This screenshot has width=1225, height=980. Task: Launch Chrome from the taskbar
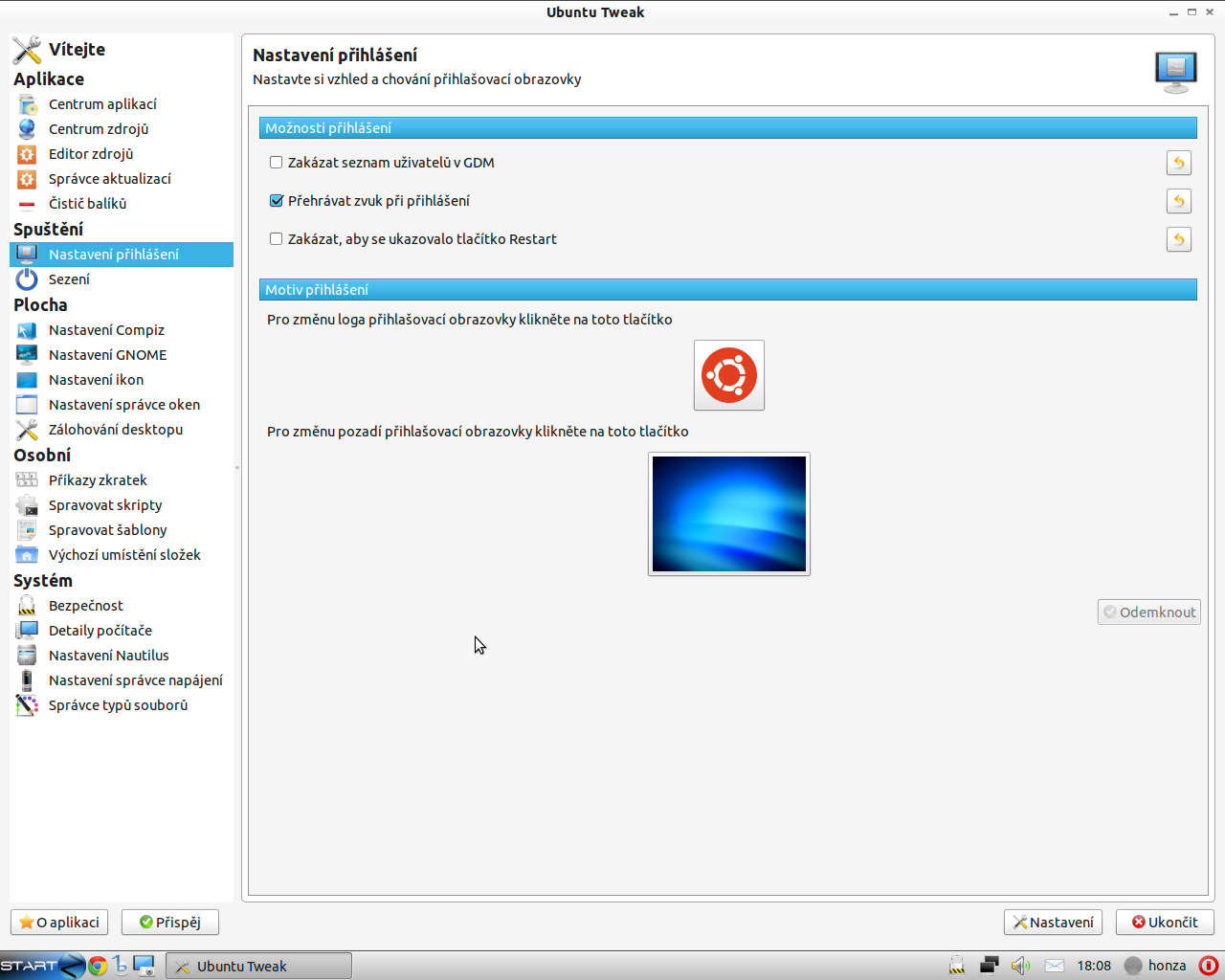tap(97, 966)
